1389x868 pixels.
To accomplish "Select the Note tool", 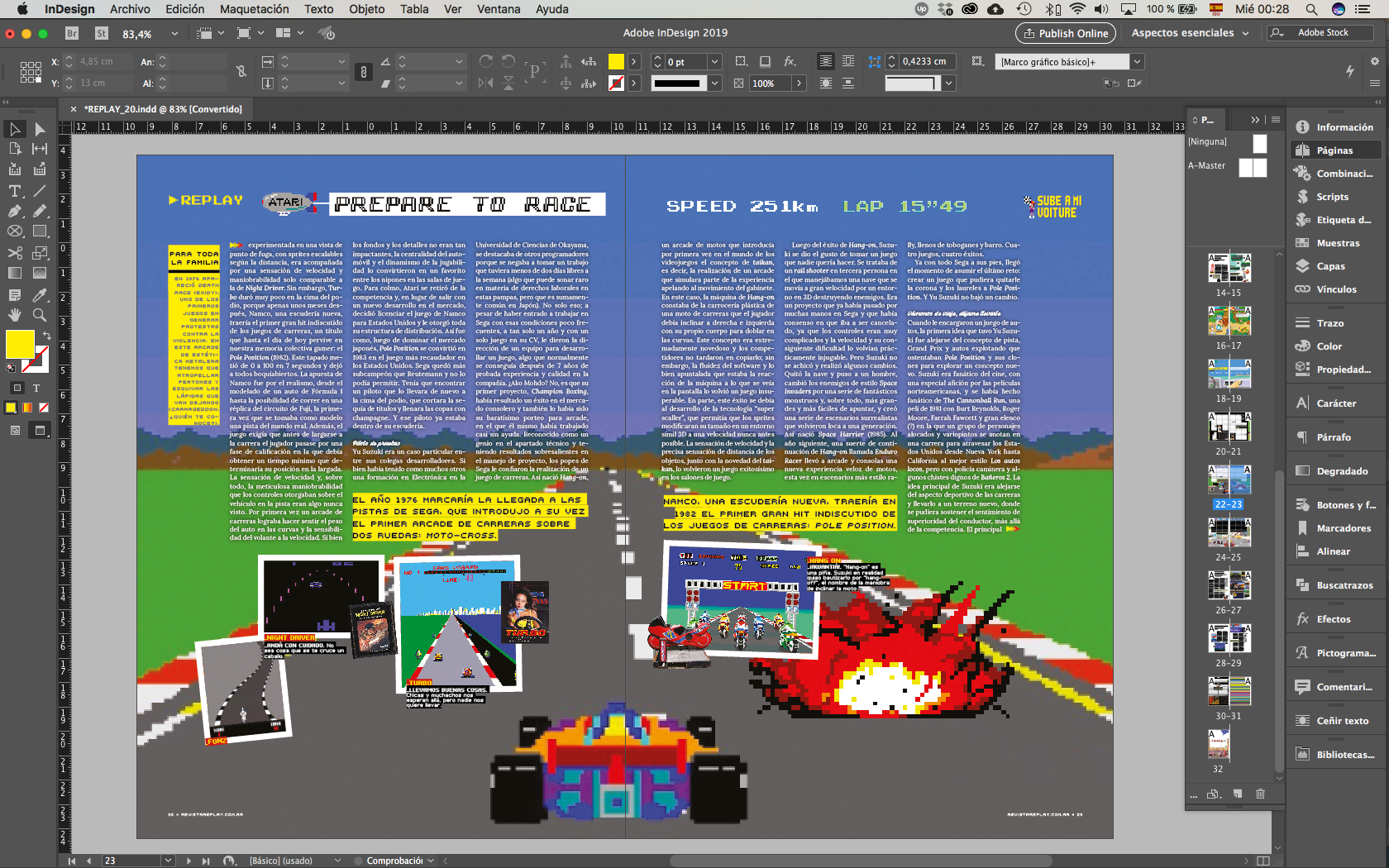I will tap(14, 294).
